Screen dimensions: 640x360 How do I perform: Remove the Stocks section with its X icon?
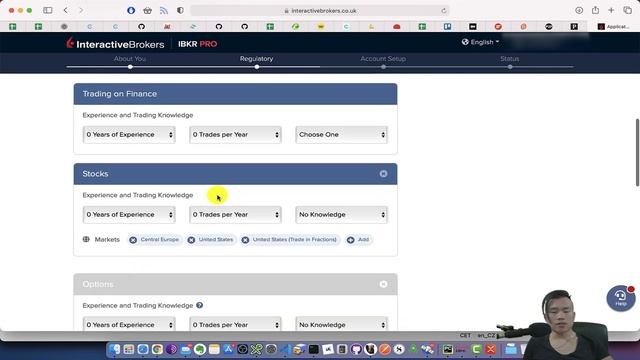tap(383, 174)
